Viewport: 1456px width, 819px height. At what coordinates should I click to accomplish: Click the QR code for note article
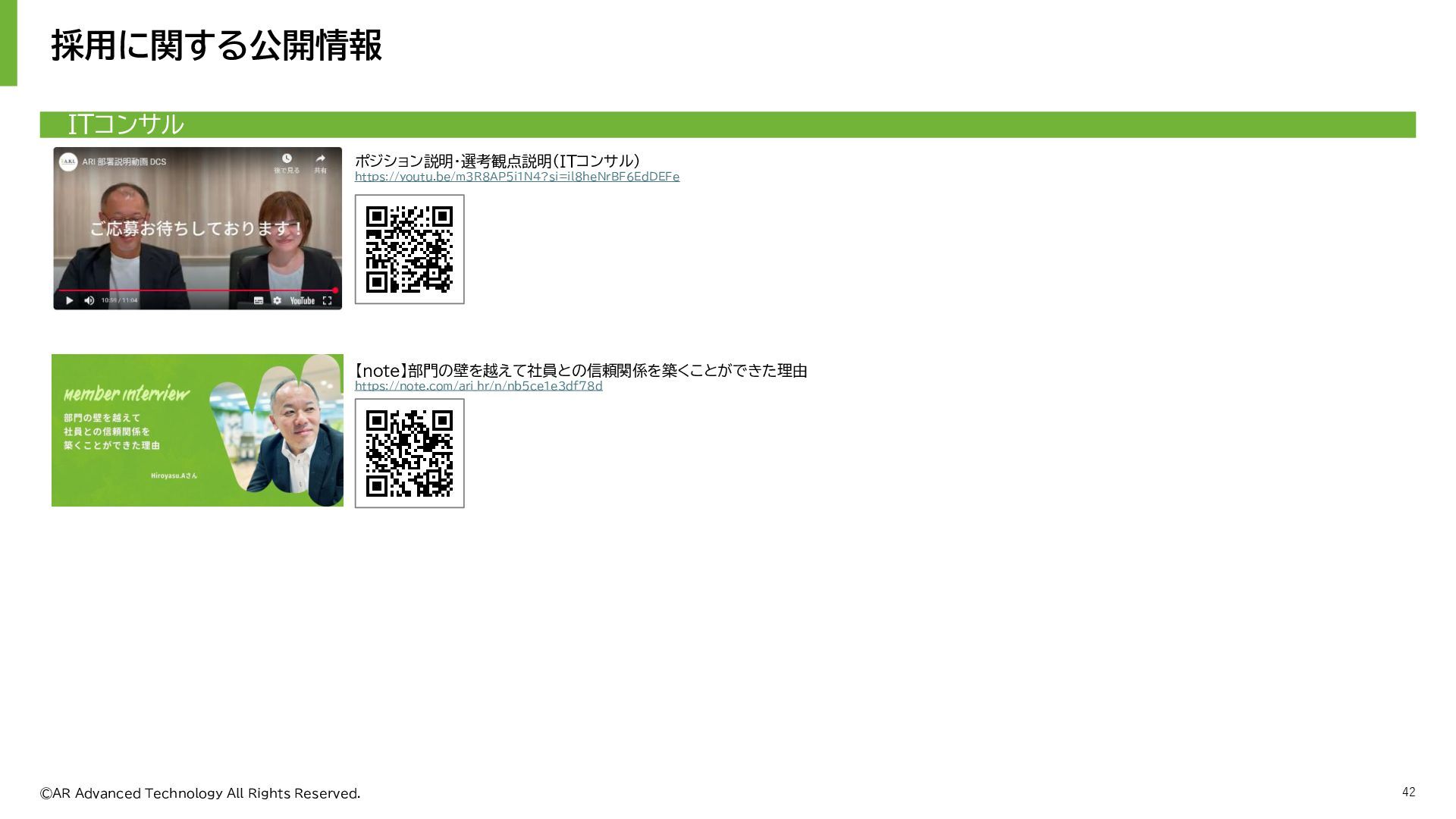(x=409, y=453)
